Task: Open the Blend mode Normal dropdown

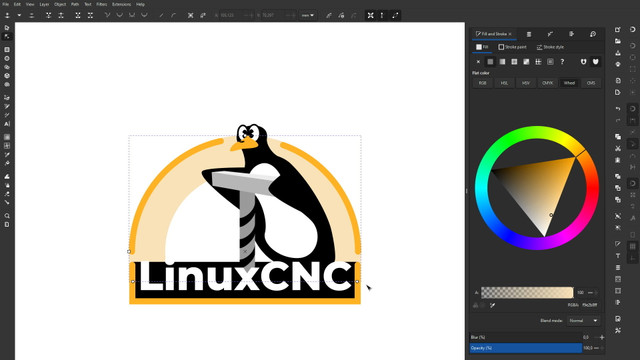Action: tap(583, 321)
